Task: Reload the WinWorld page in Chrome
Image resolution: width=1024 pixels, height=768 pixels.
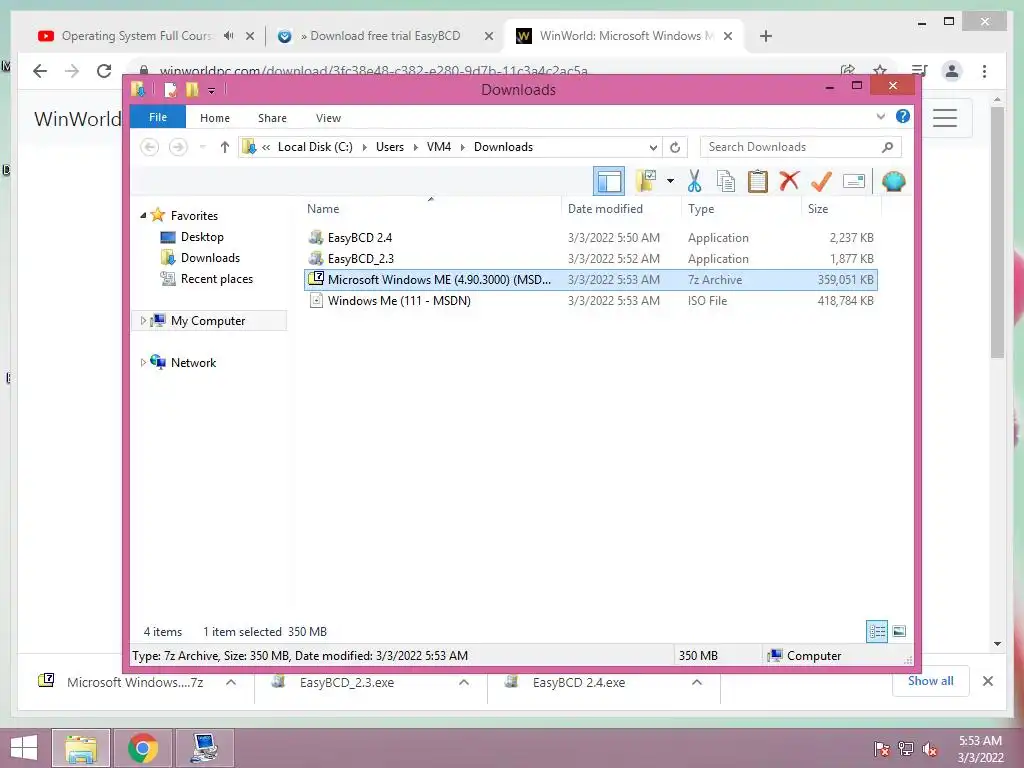Action: point(104,71)
